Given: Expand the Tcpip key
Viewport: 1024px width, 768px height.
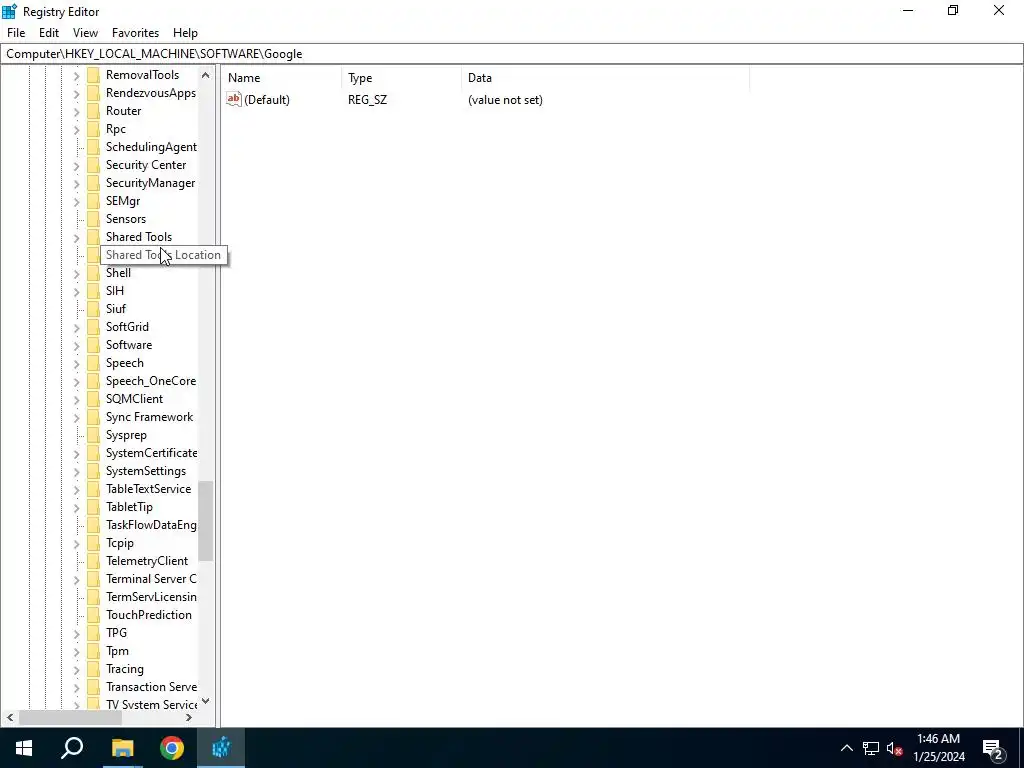Looking at the screenshot, I should 76,543.
